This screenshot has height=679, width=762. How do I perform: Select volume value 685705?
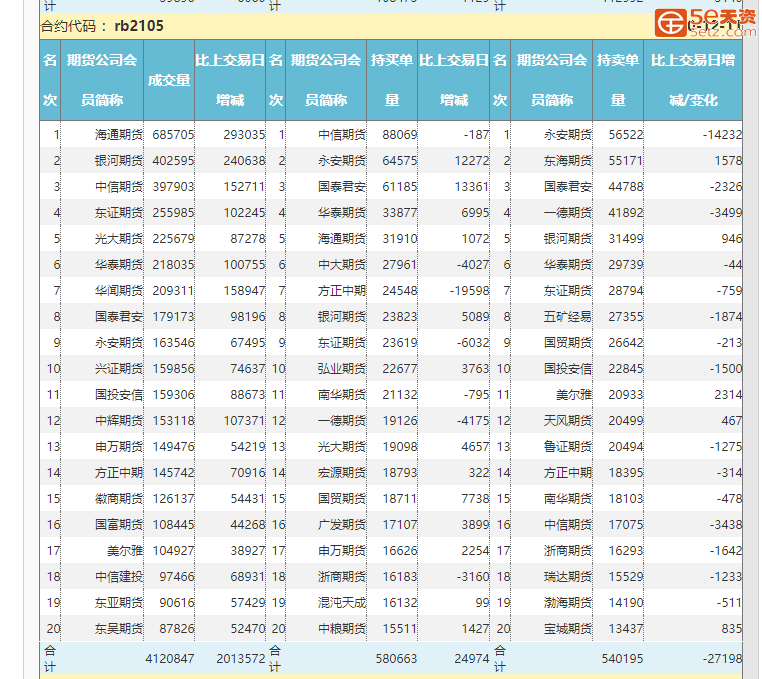[173, 135]
